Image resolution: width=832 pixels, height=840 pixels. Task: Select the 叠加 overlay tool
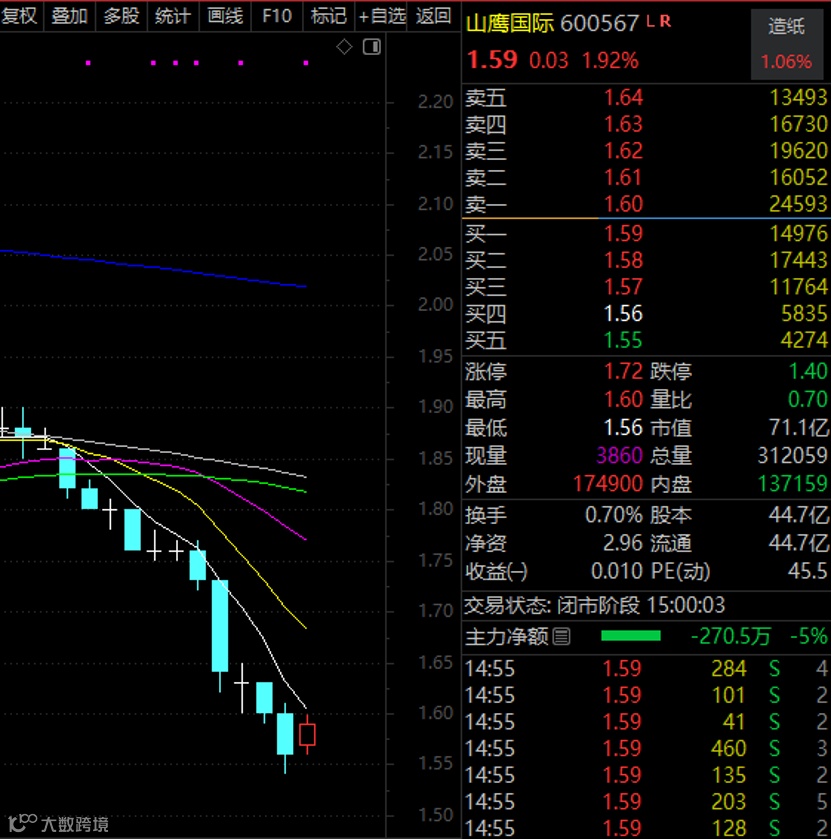pyautogui.click(x=69, y=16)
